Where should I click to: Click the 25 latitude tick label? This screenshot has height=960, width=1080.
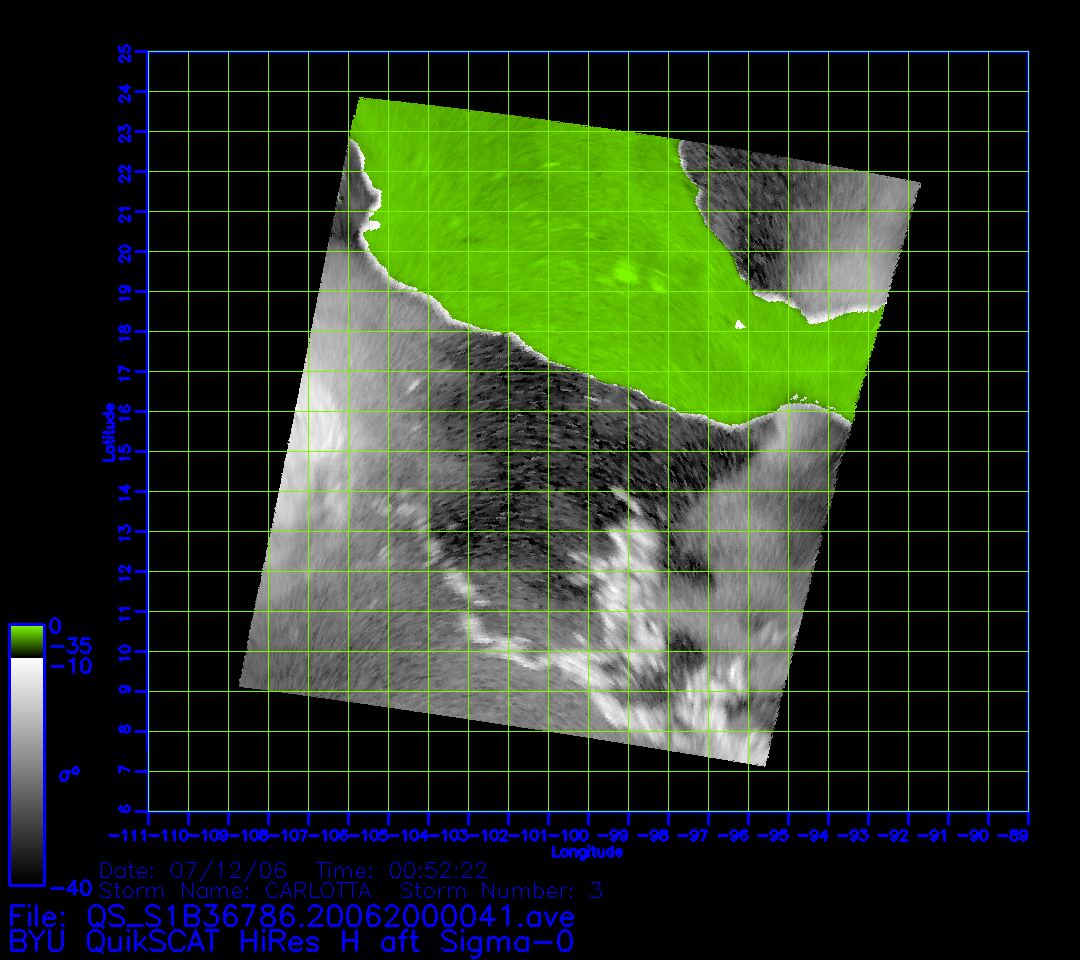coord(126,51)
